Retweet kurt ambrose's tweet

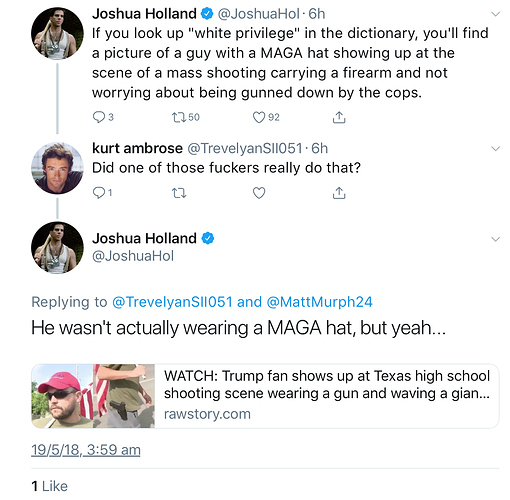coord(179,193)
